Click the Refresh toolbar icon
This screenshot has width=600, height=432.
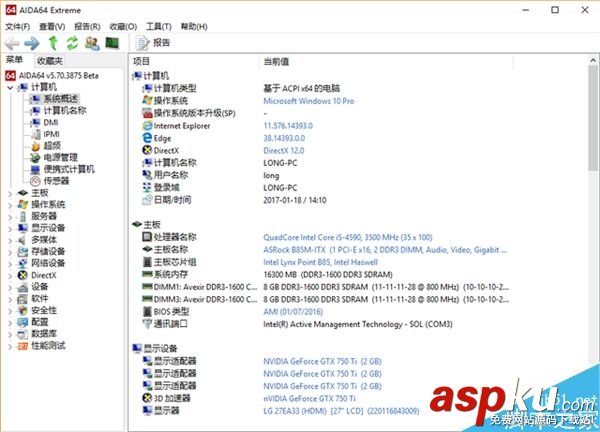point(72,43)
